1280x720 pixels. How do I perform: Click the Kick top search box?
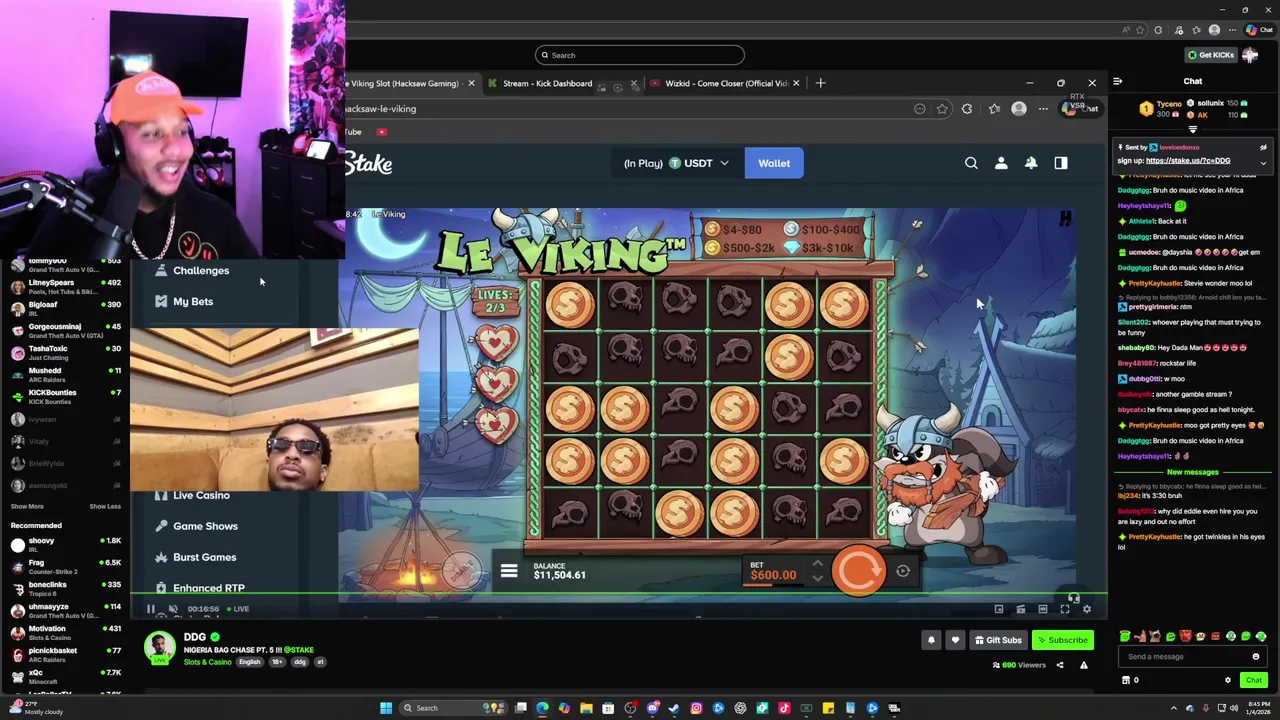(x=640, y=55)
